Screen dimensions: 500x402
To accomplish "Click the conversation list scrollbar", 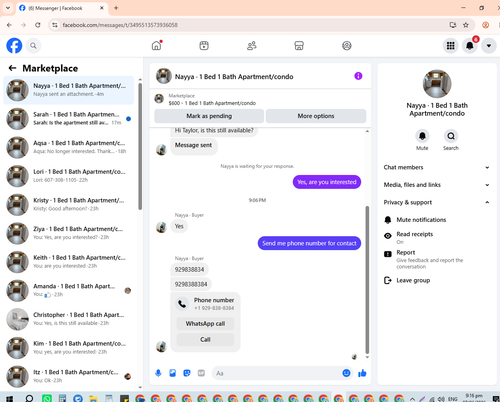I will (140, 146).
